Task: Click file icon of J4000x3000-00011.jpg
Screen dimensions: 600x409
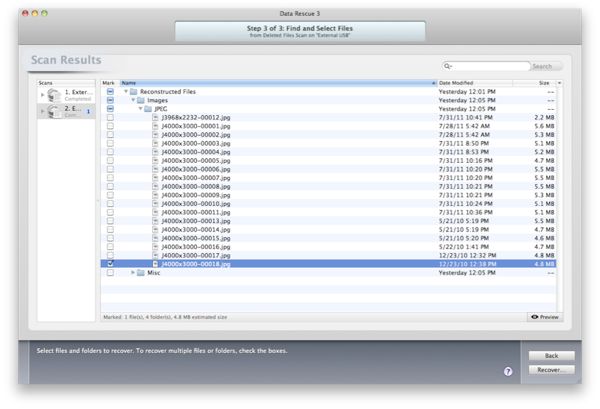Action: tap(155, 212)
